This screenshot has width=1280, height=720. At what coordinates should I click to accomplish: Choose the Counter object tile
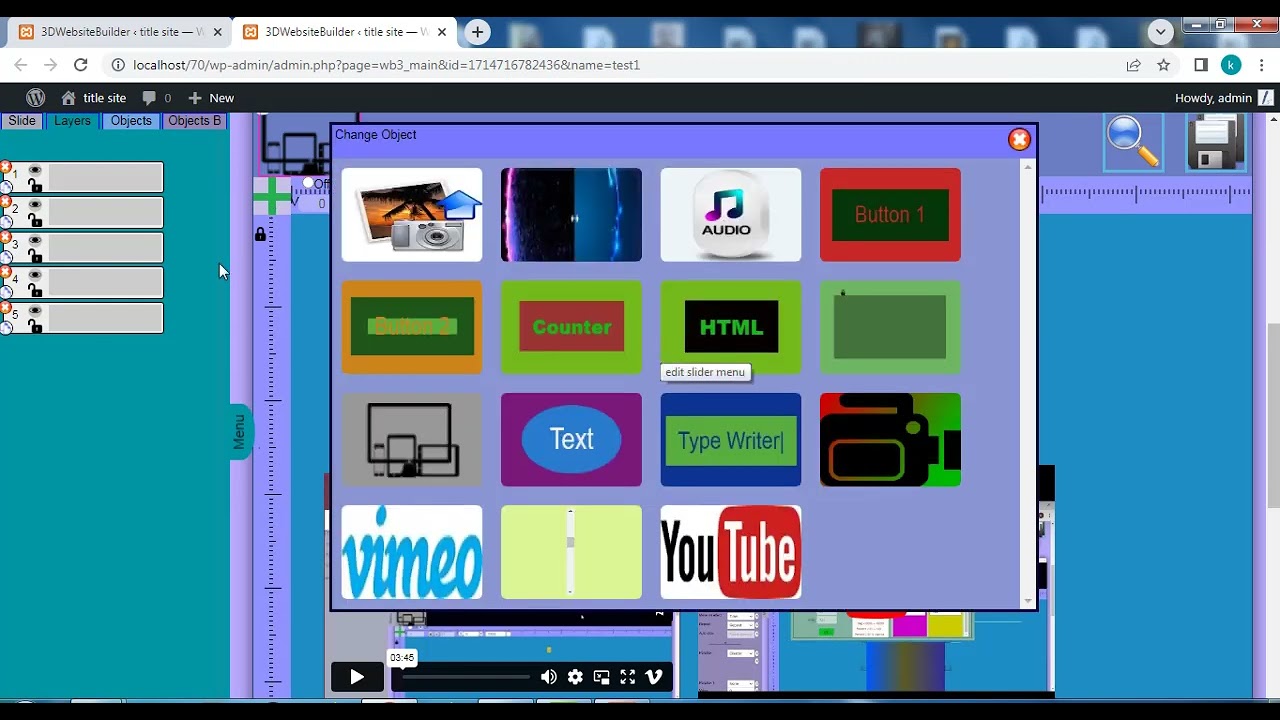571,327
